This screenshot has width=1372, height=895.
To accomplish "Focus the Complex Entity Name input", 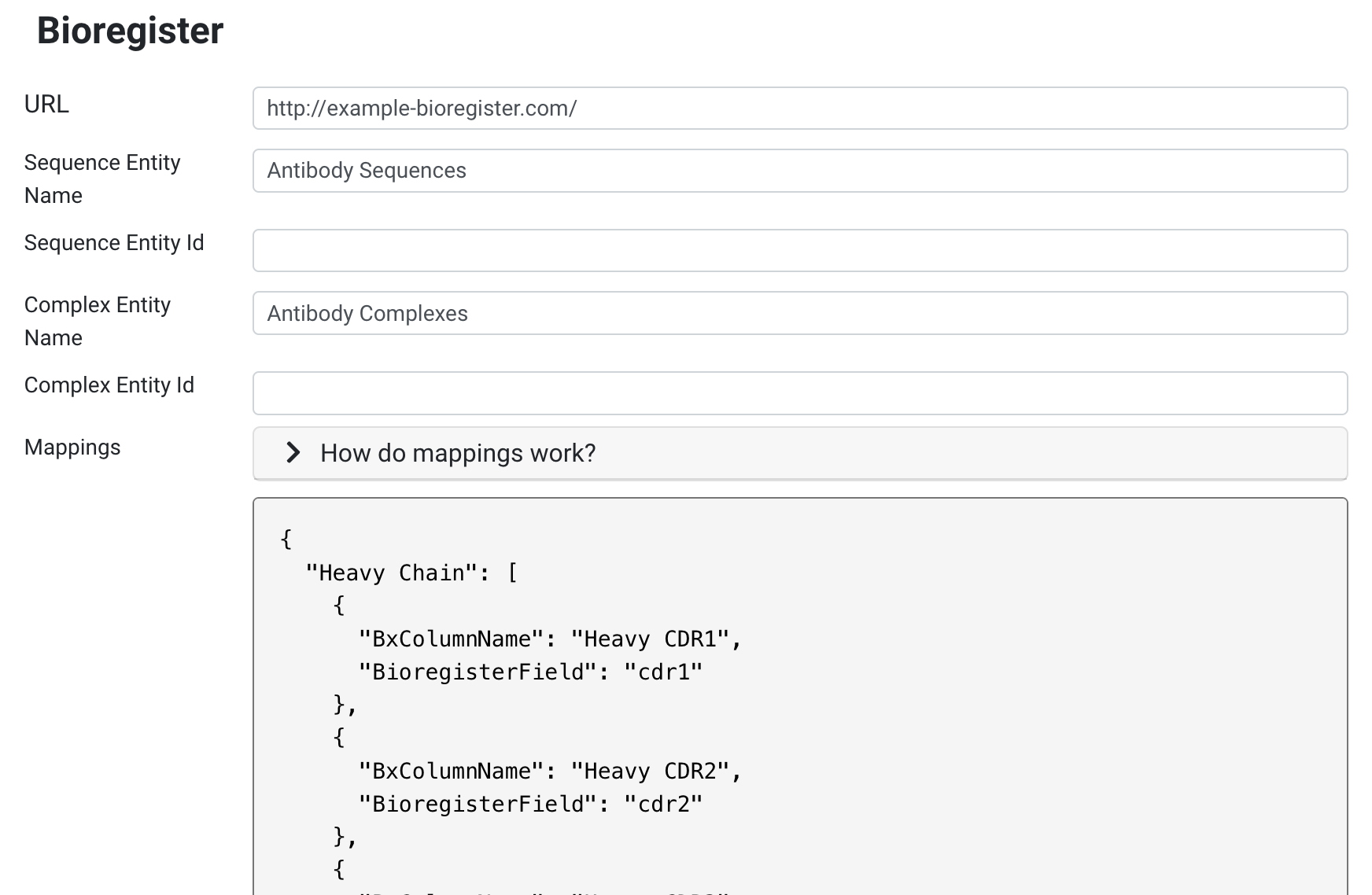I will [x=708, y=313].
